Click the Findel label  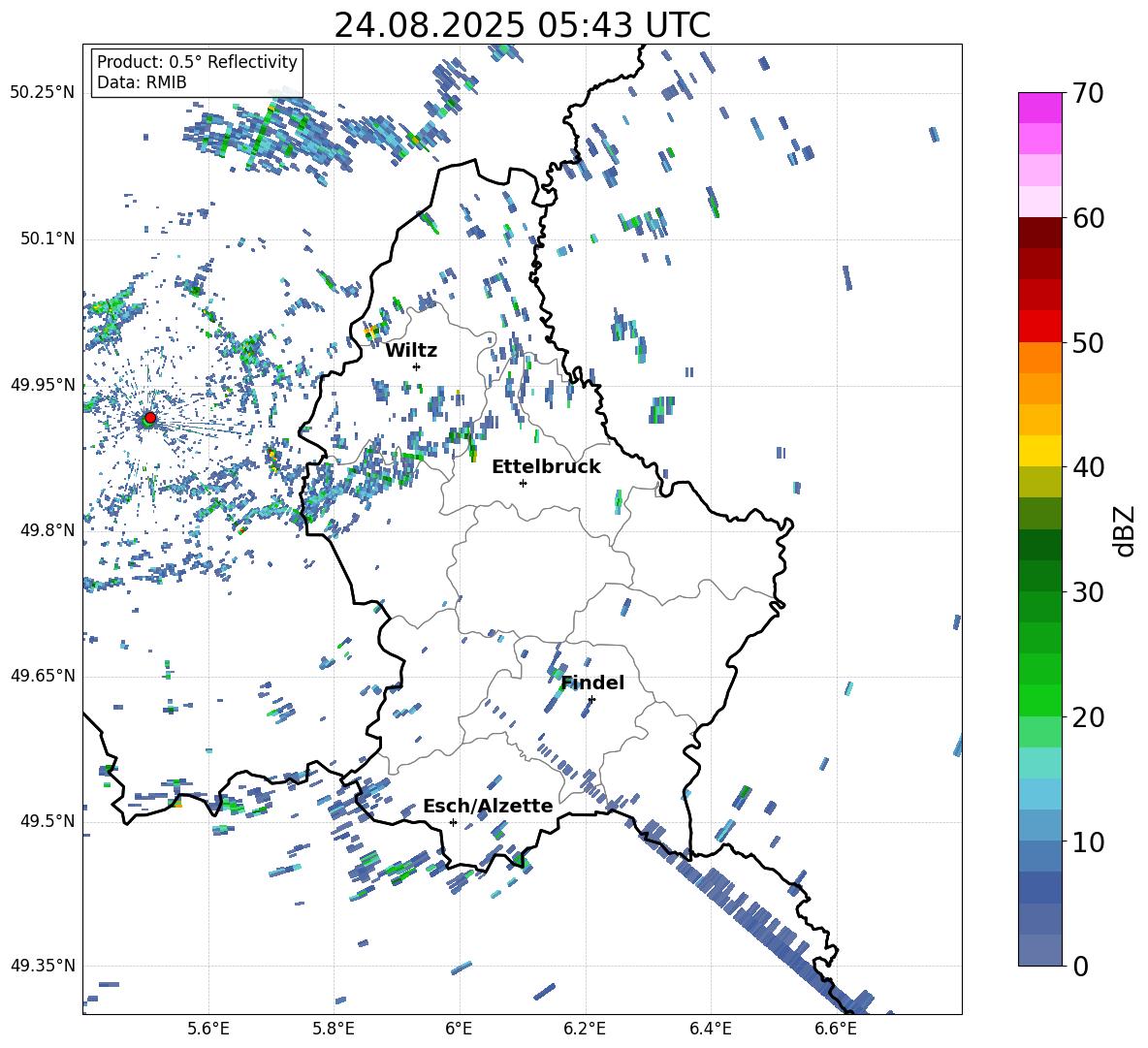[592, 683]
